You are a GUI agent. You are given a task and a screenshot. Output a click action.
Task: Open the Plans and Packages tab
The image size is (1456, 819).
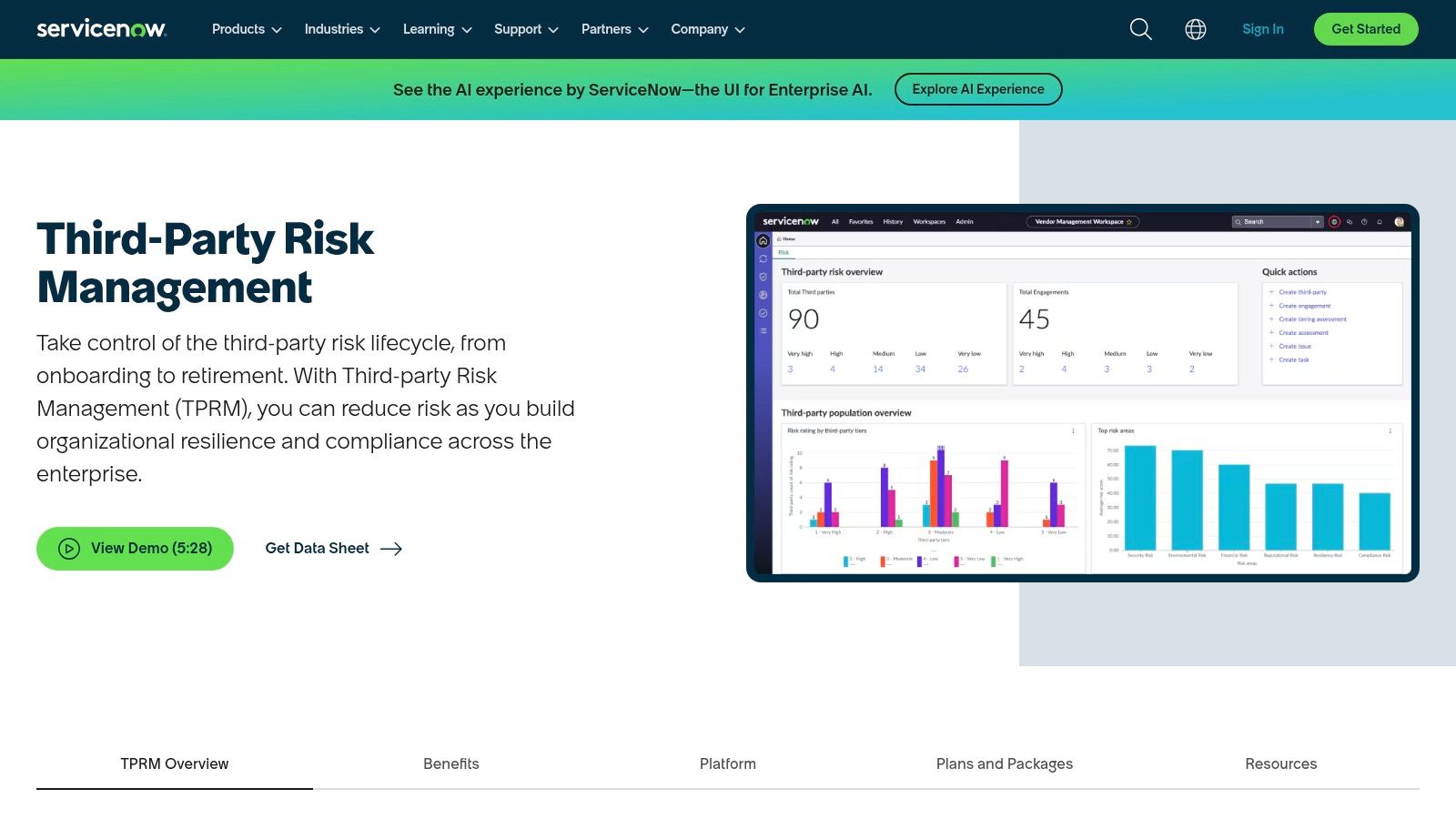click(1005, 763)
